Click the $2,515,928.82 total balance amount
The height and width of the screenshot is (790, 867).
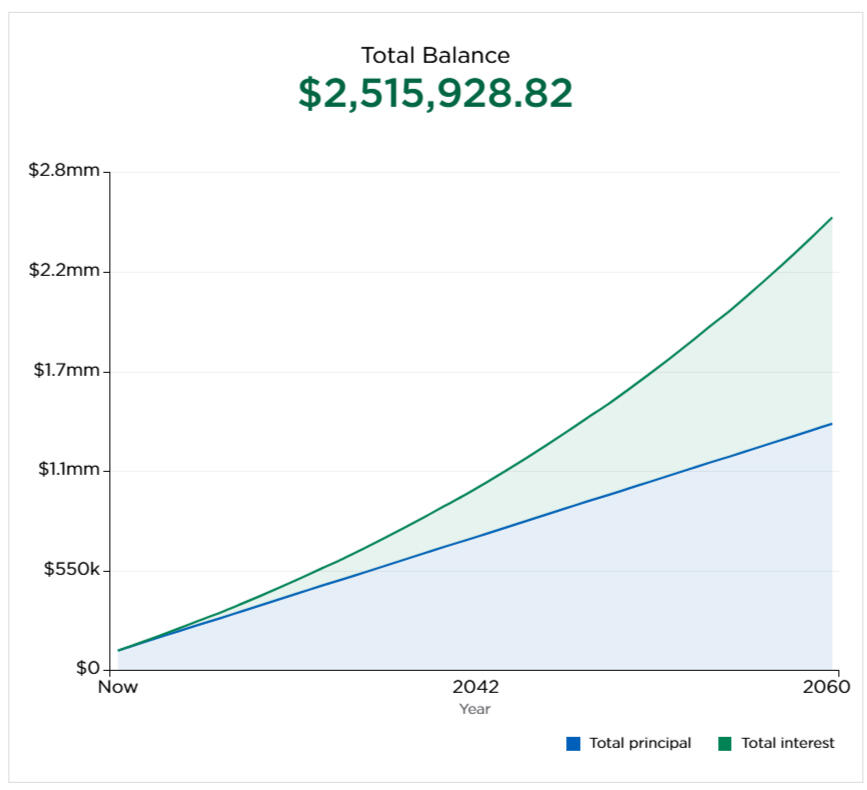click(435, 93)
